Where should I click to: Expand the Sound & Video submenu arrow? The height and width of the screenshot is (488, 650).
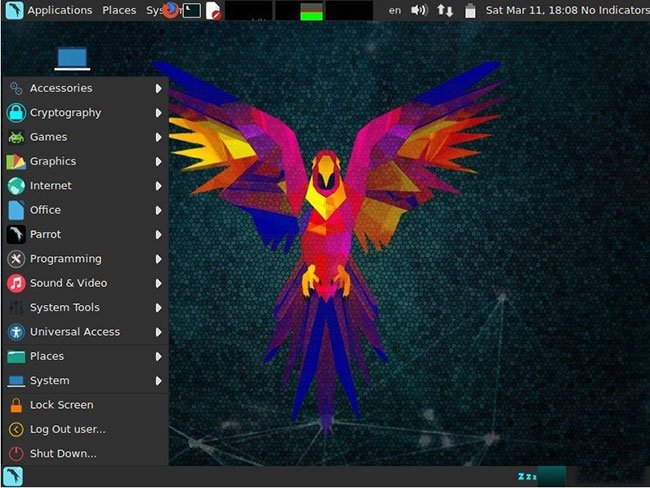click(158, 284)
